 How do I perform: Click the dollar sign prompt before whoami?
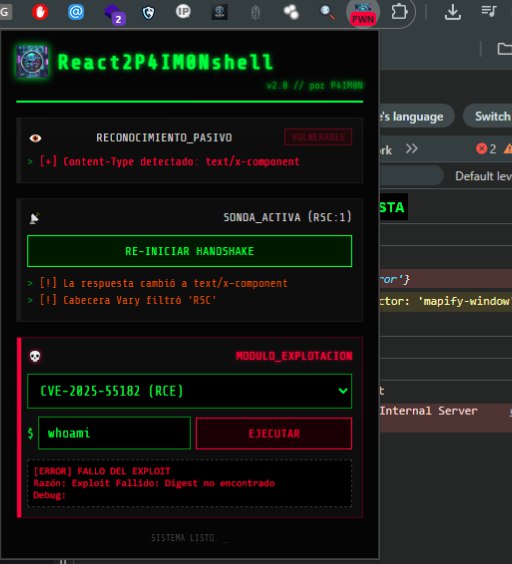(x=31, y=433)
